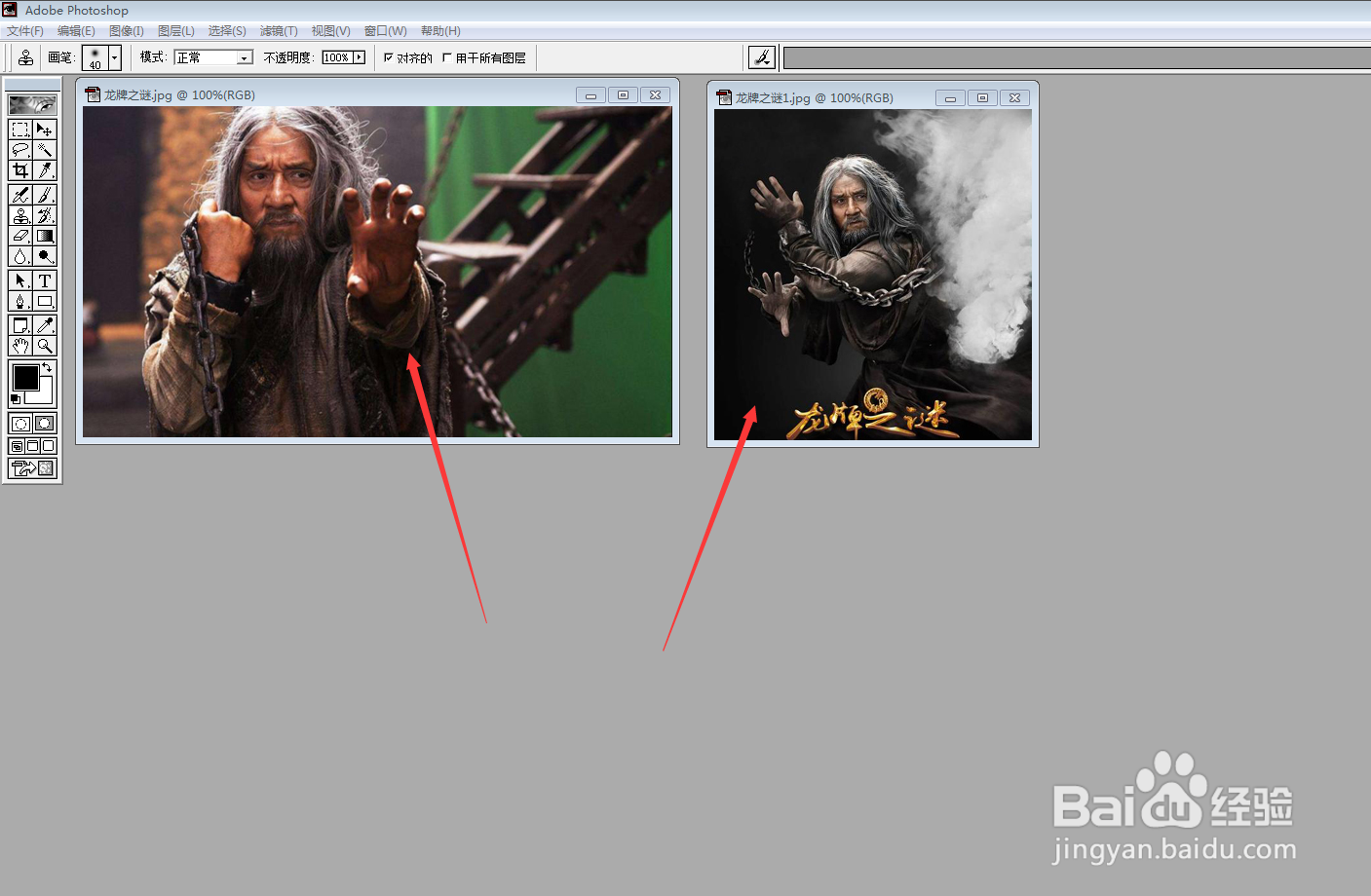Click Jump to ImageReady button
This screenshot has width=1371, height=896.
click(32, 468)
